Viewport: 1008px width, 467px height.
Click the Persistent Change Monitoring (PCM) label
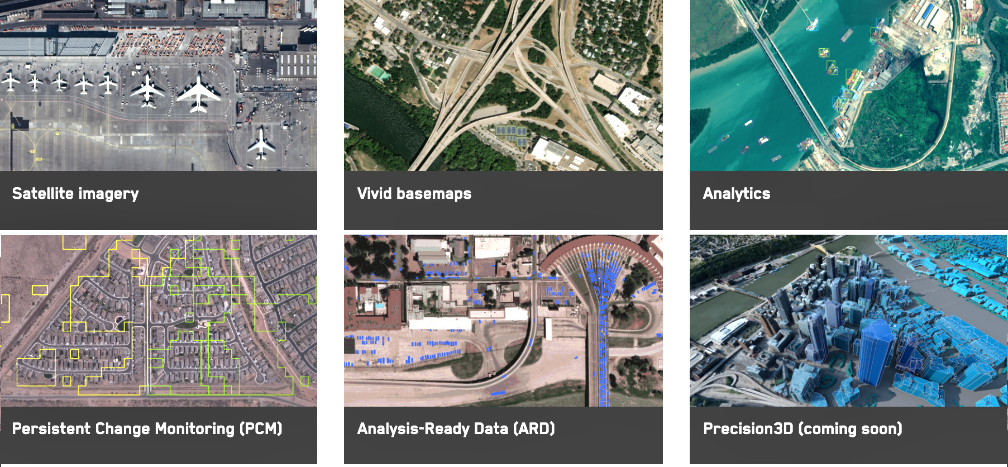point(147,429)
